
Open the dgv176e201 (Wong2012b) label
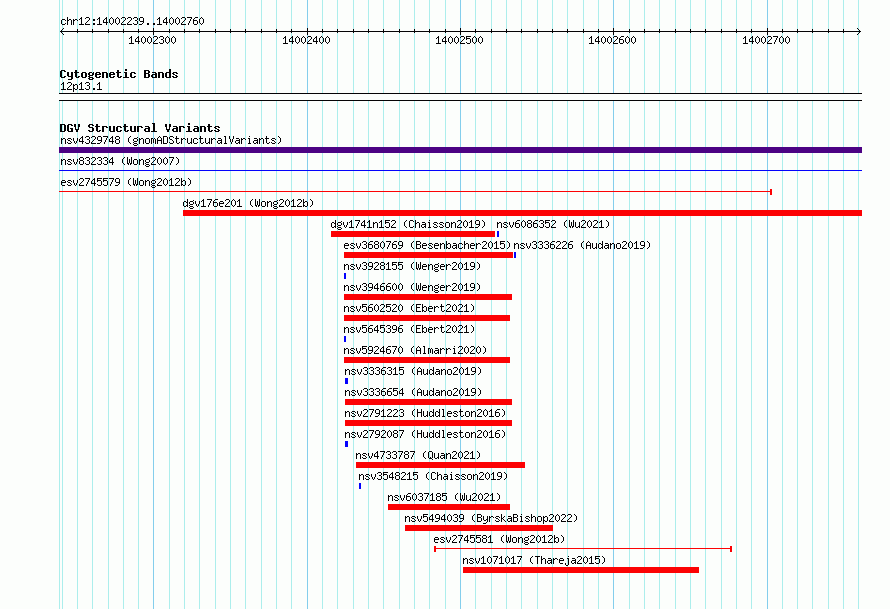pos(248,203)
